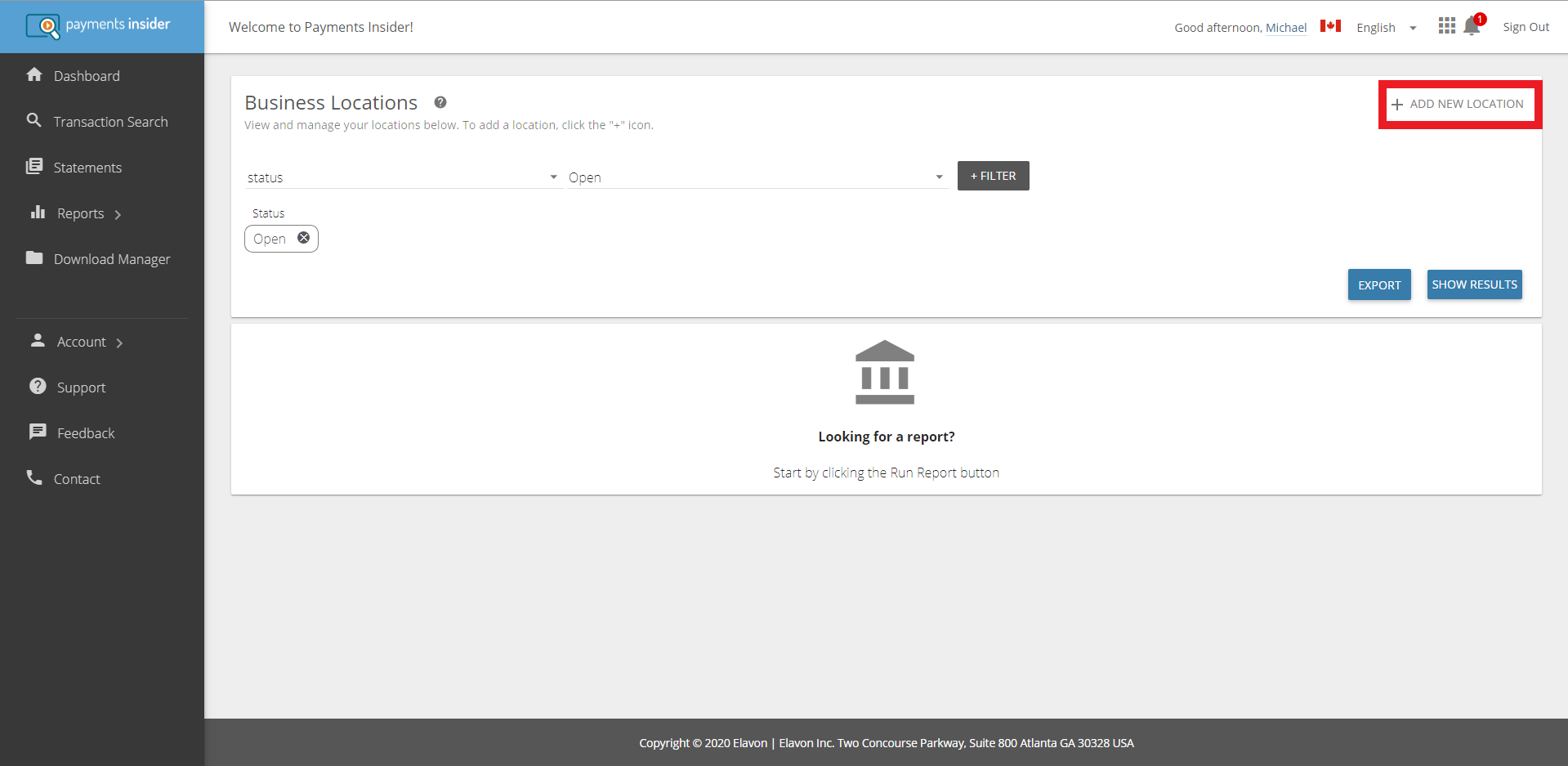This screenshot has height=766, width=1568.
Task: Click the EXPORT button
Action: 1379,284
